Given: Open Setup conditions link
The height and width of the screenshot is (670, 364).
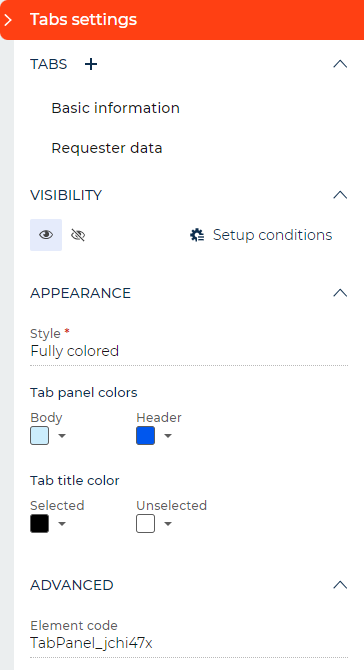Looking at the screenshot, I should (x=273, y=235).
